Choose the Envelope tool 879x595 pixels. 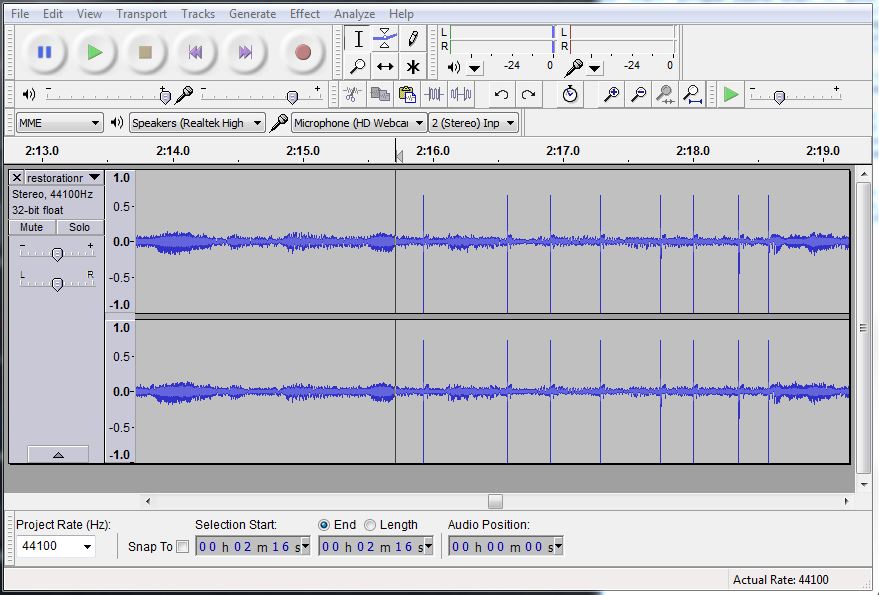[x=385, y=39]
